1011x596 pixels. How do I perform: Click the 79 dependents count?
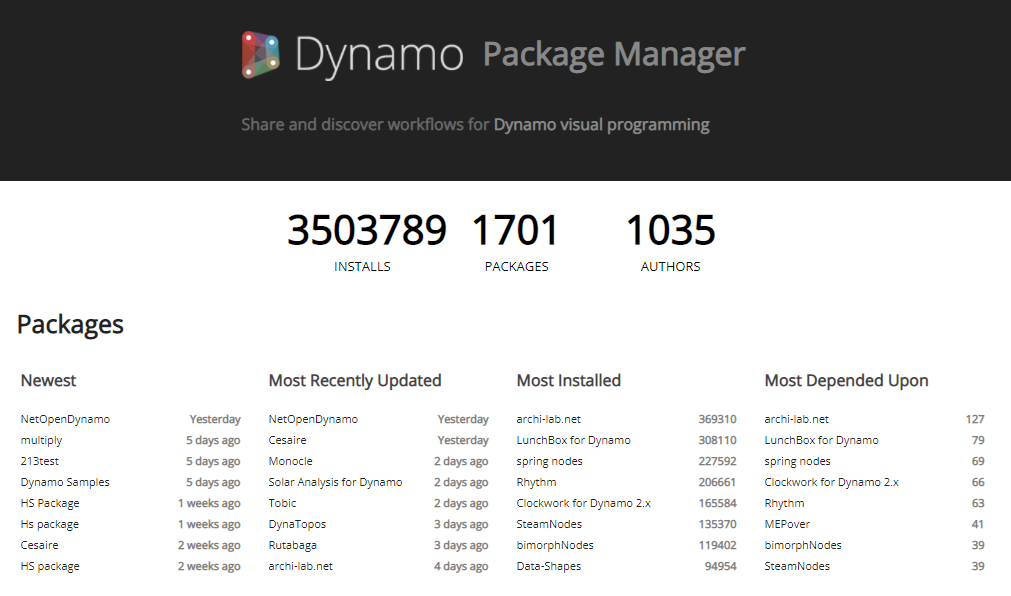click(x=978, y=440)
